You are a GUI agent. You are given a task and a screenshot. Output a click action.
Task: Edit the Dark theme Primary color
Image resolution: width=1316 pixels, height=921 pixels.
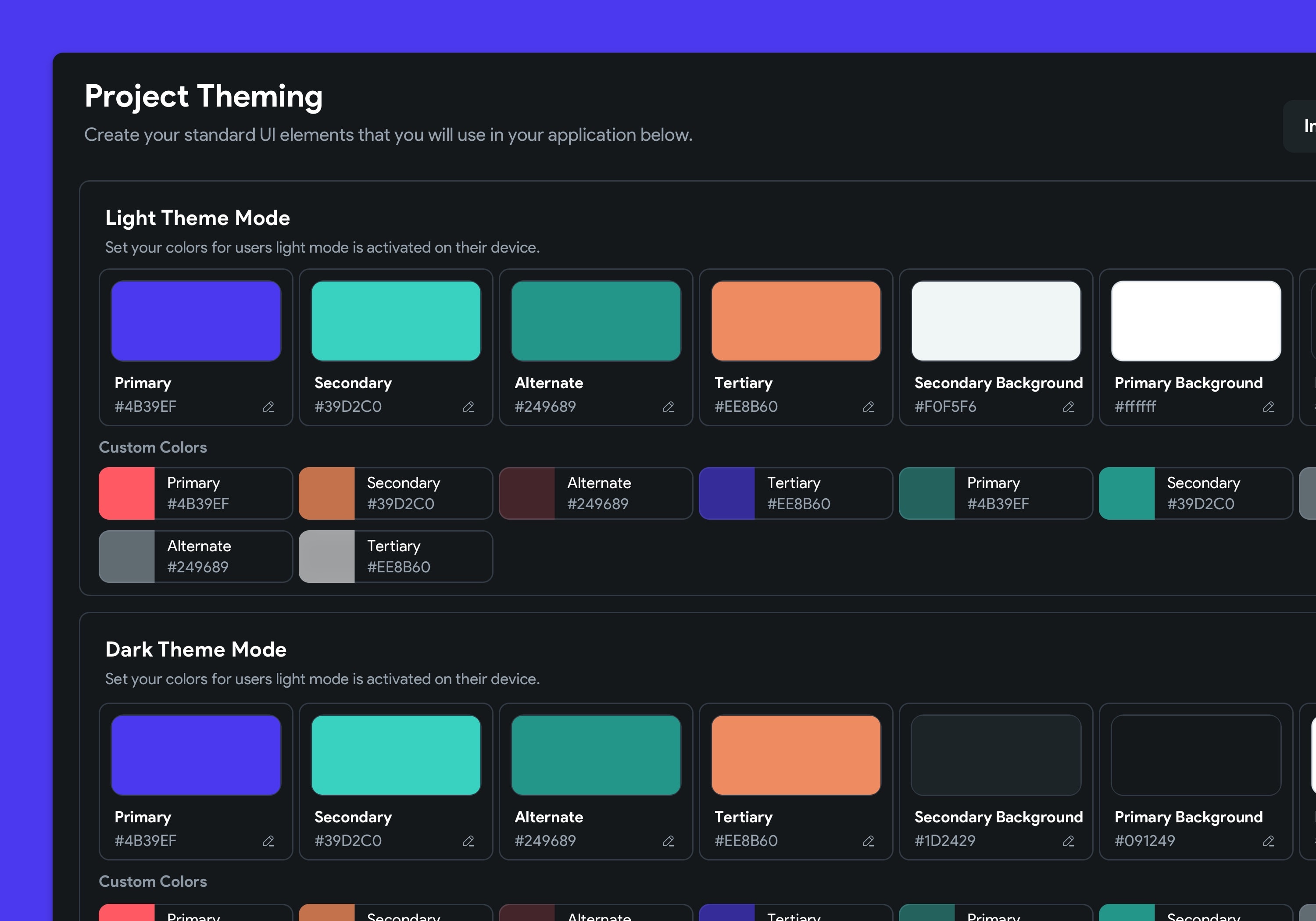268,841
